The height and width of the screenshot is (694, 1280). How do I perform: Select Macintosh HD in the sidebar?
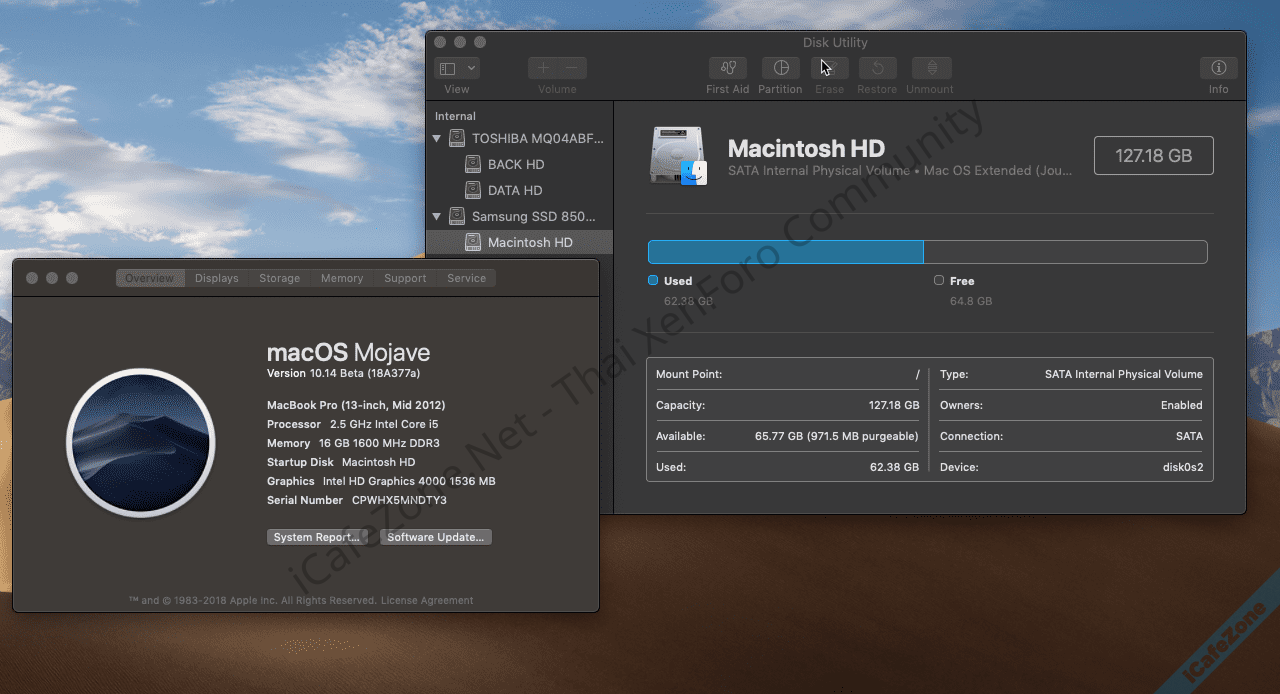click(x=530, y=242)
